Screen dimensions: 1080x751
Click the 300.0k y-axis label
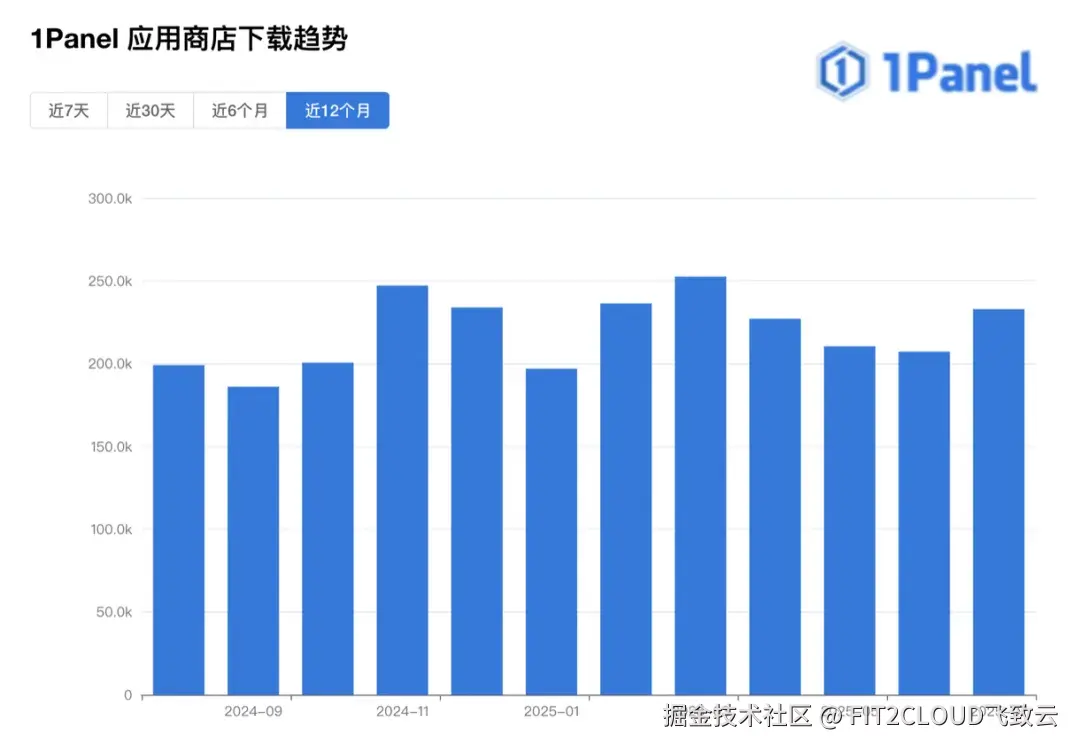[x=110, y=198]
